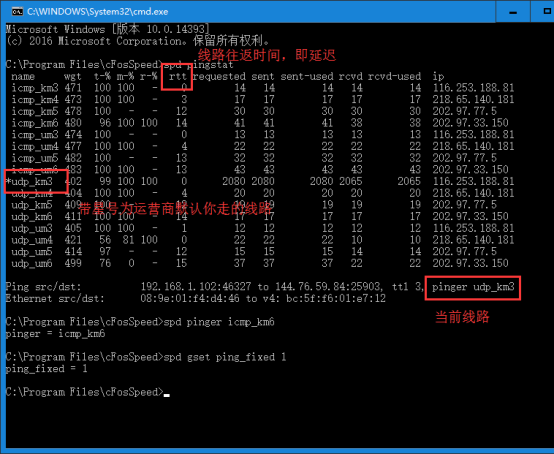
Task: Click the Ethernet src/dst line
Action: click(195, 299)
